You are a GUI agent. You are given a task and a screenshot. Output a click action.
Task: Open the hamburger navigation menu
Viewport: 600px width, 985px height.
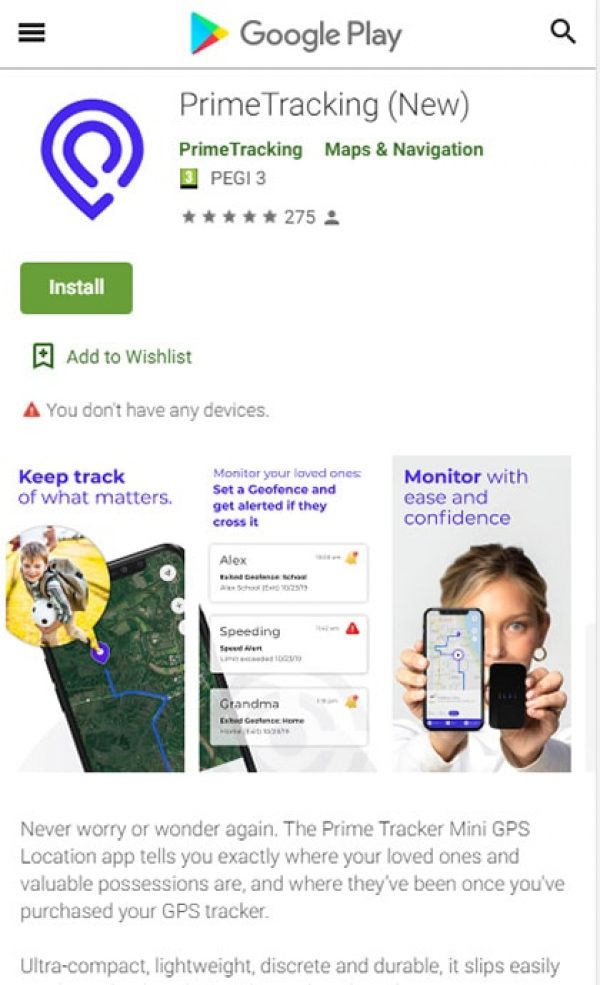pyautogui.click(x=31, y=32)
